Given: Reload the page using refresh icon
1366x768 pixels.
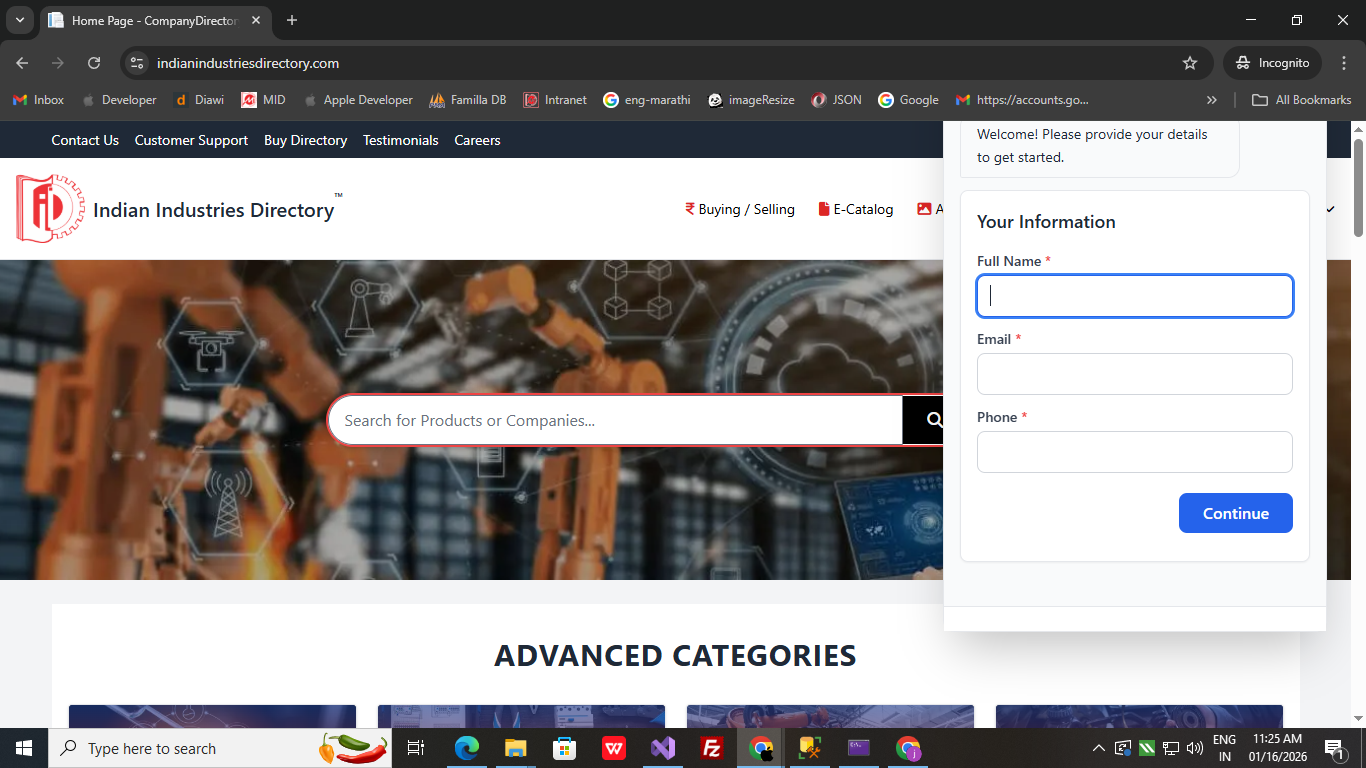Looking at the screenshot, I should pyautogui.click(x=94, y=63).
